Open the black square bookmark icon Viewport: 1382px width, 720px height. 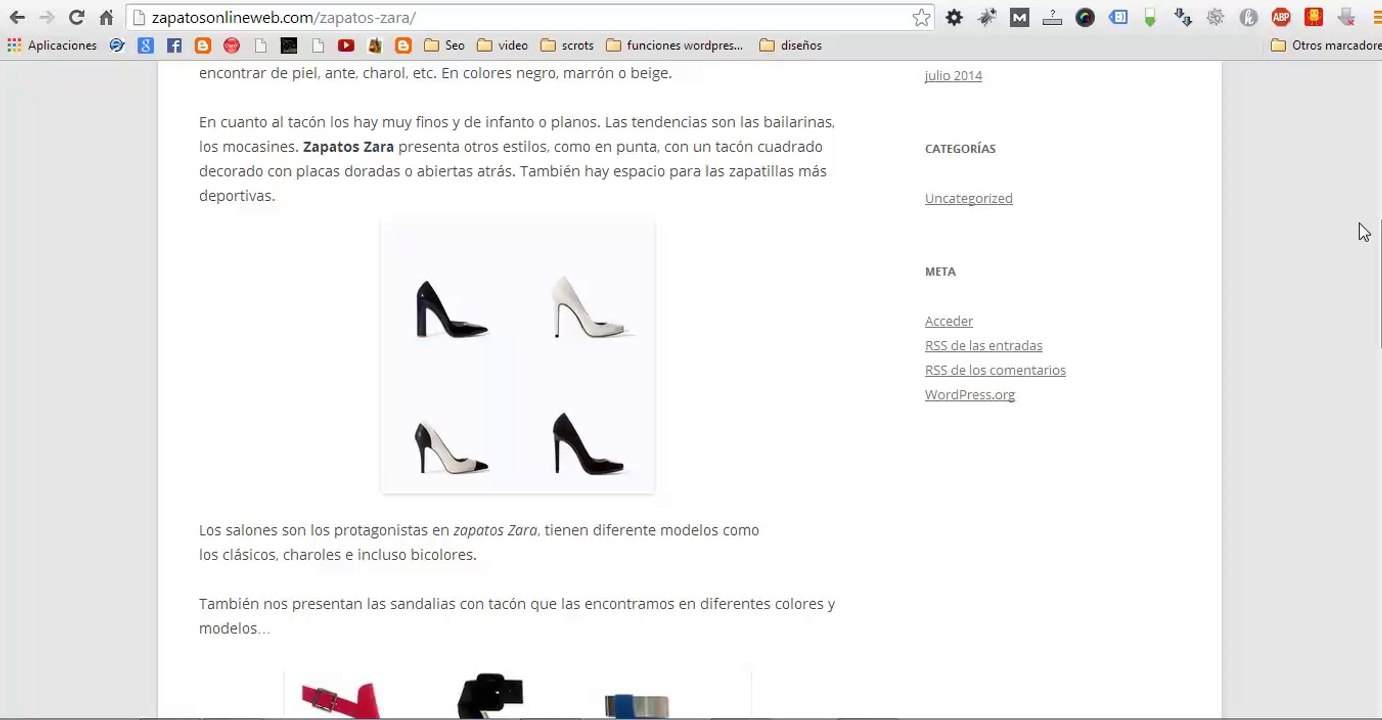tap(289, 45)
